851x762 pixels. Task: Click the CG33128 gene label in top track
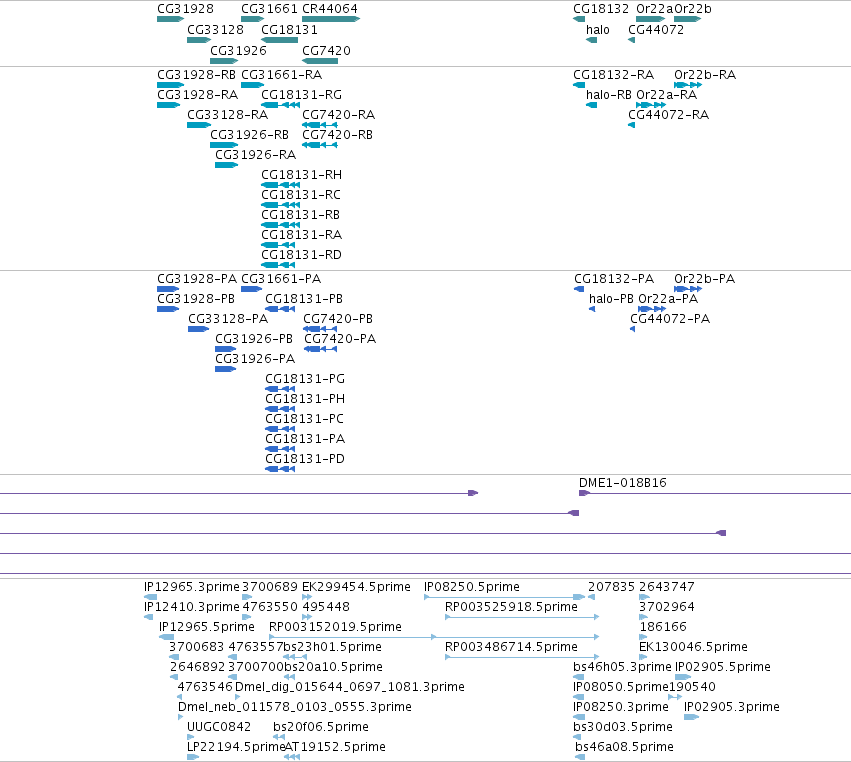tap(215, 29)
